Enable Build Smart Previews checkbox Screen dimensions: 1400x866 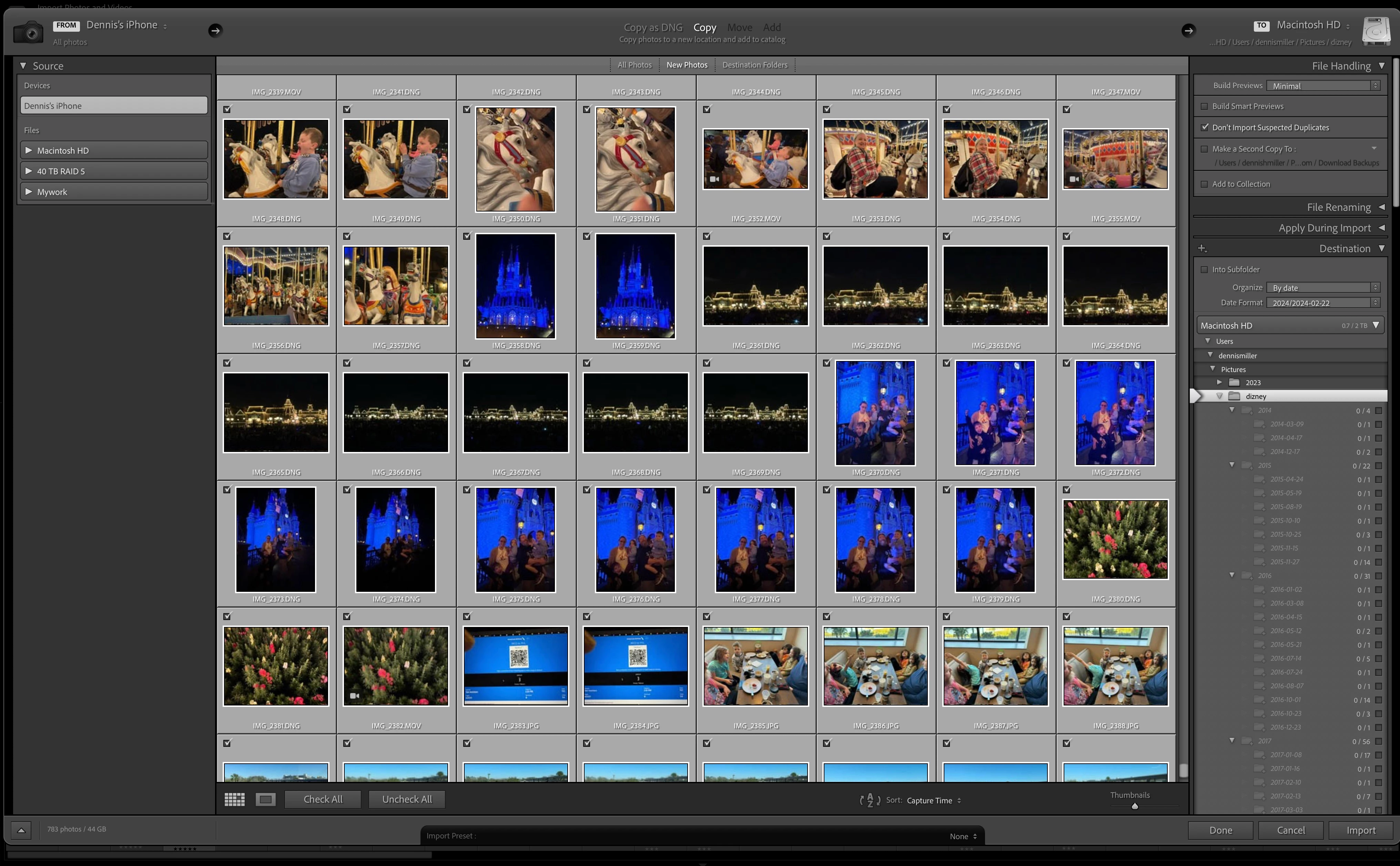tap(1204, 106)
